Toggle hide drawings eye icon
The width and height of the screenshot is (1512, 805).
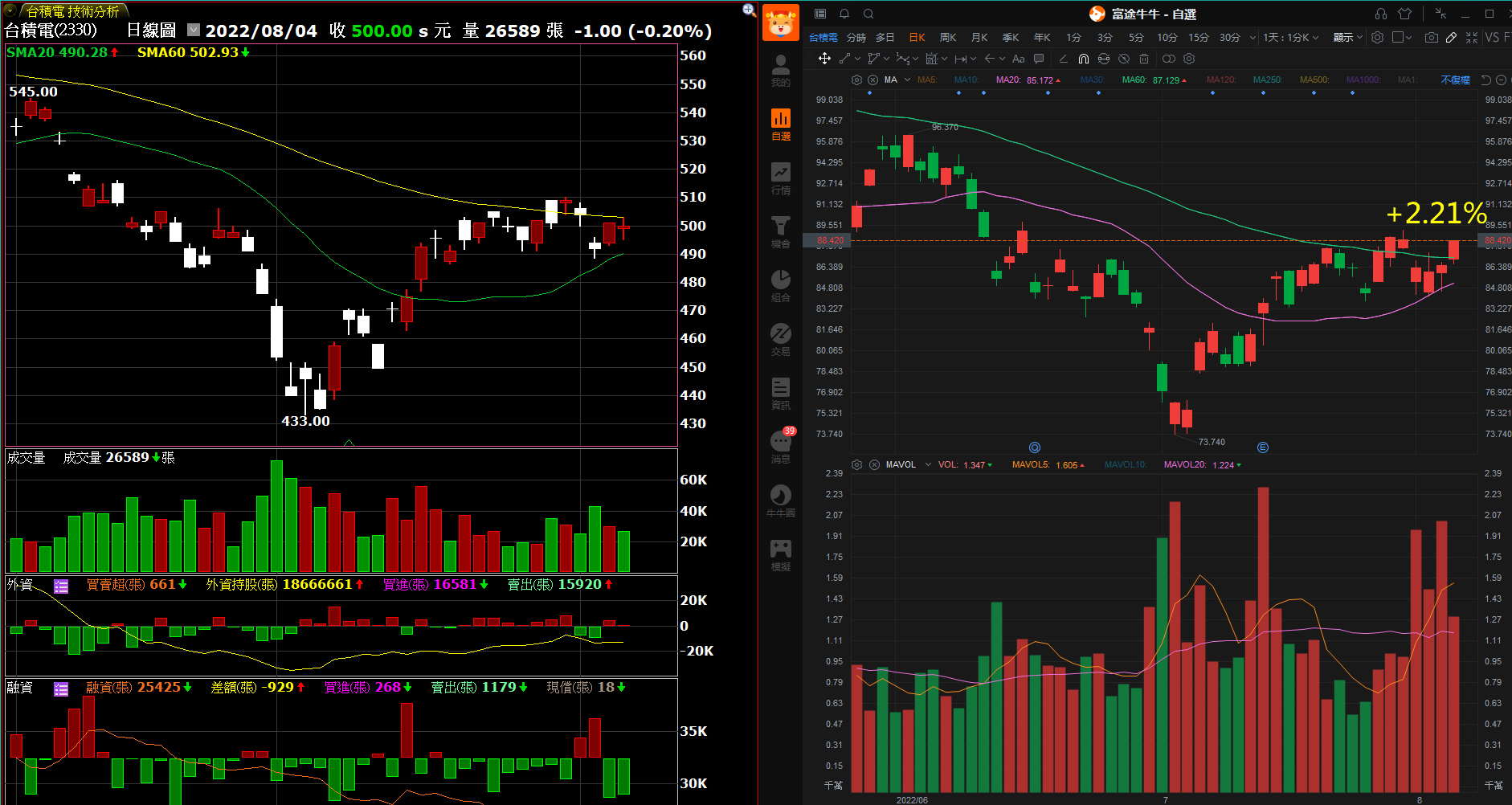click(x=1124, y=59)
